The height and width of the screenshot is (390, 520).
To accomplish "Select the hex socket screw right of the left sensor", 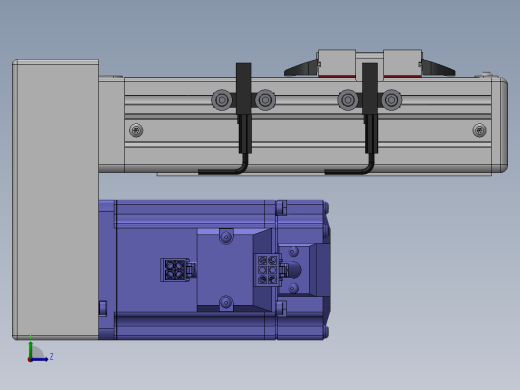I will click(265, 100).
